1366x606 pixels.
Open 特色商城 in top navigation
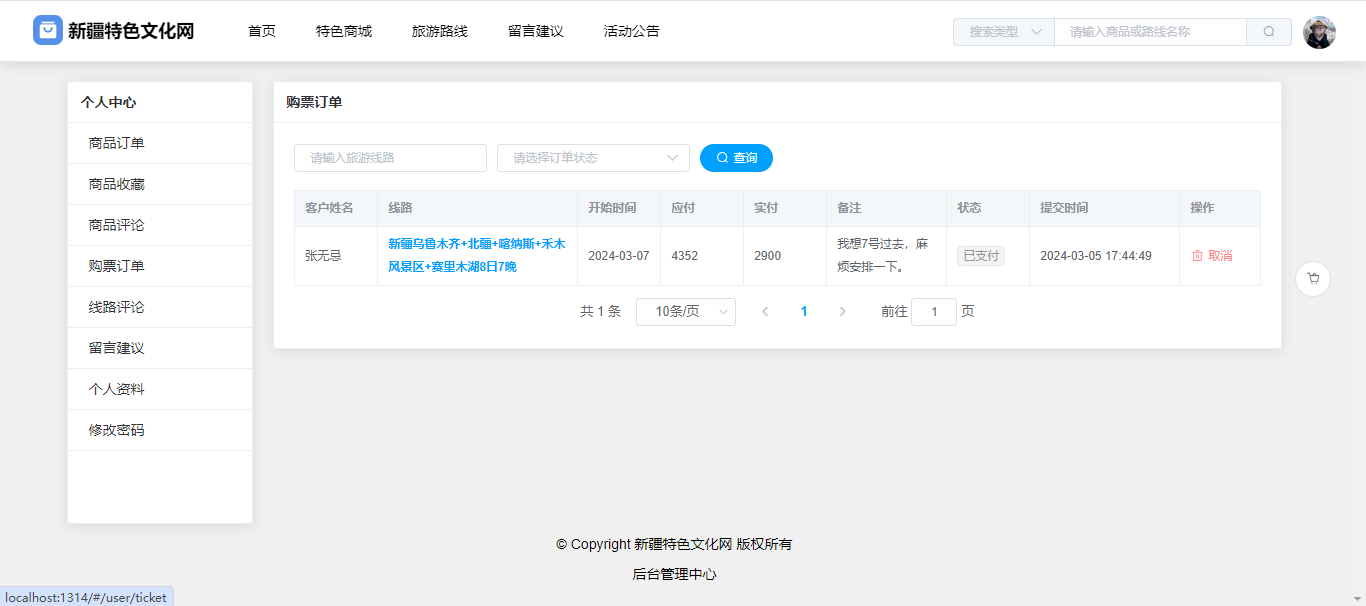coord(344,31)
